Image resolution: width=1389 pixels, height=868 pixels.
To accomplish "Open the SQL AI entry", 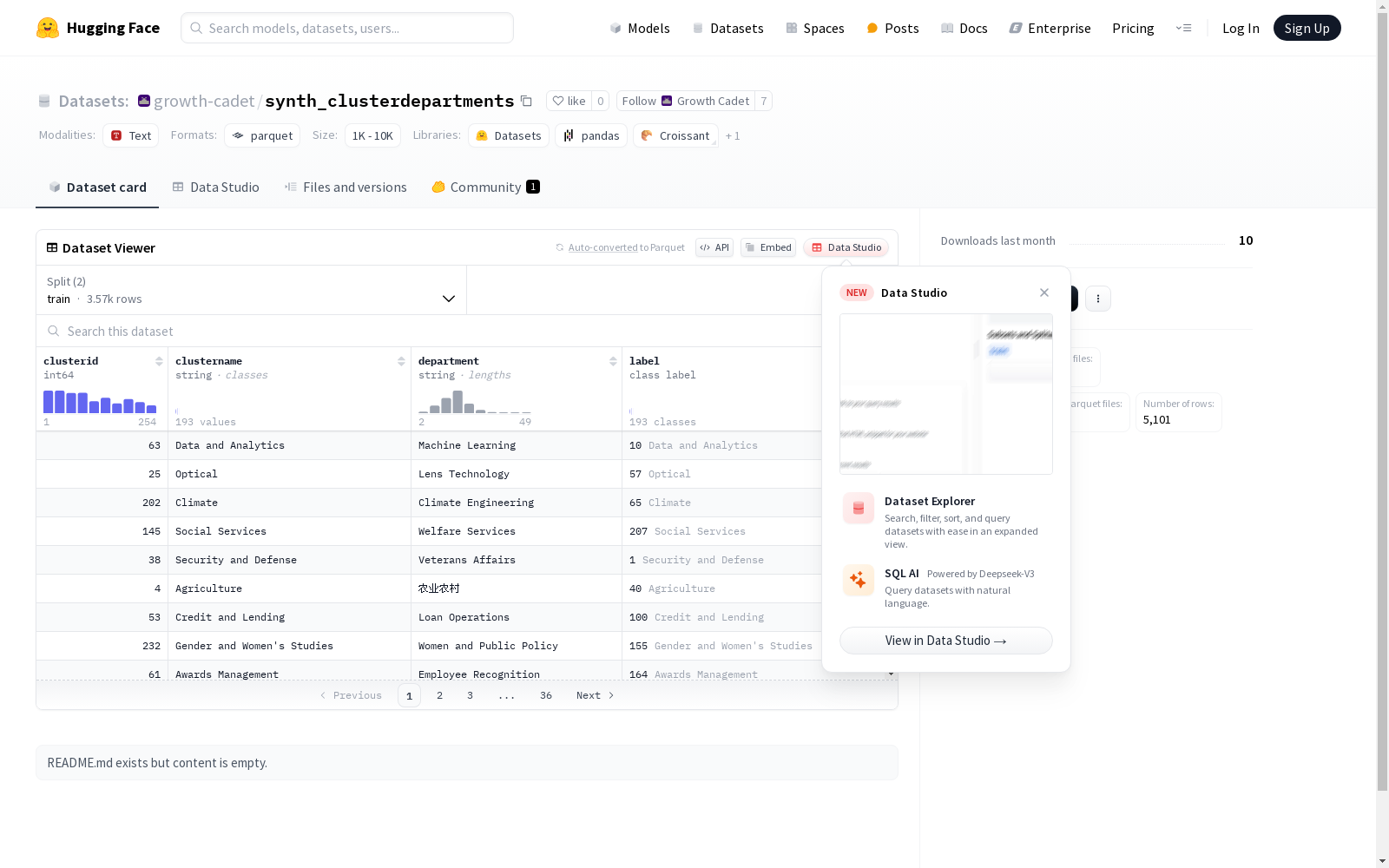I will [946, 588].
